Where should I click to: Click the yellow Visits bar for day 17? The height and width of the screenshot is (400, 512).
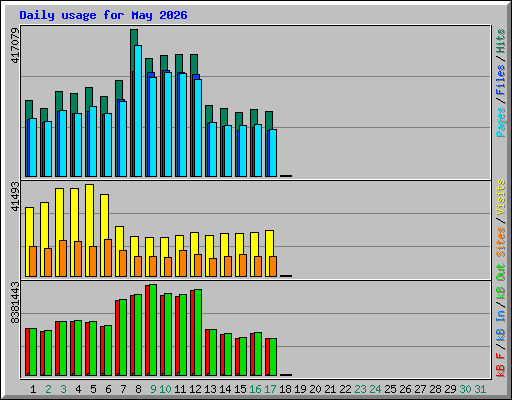[269, 243]
